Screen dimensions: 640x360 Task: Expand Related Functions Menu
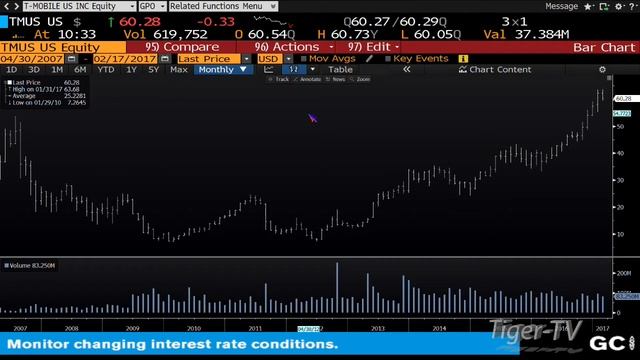(x=223, y=6)
